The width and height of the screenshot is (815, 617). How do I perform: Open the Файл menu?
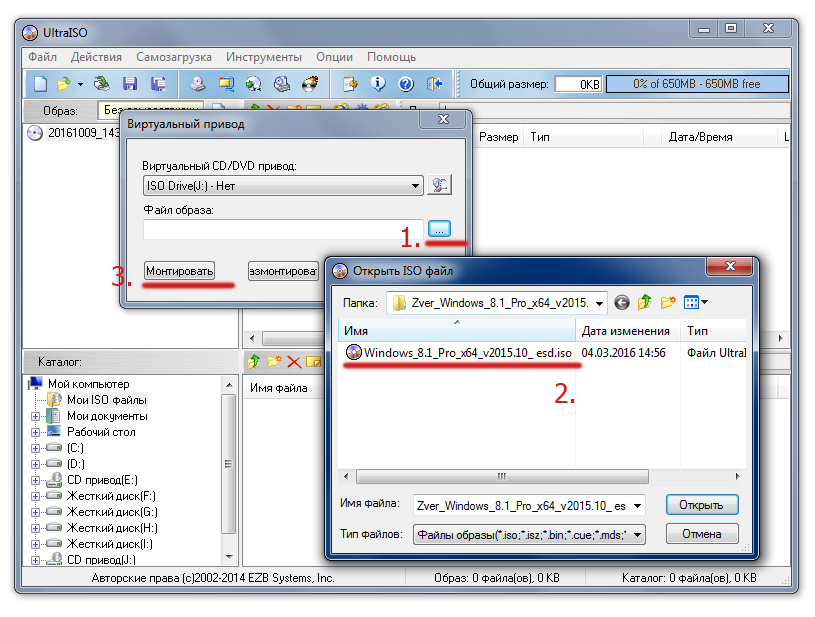point(42,57)
